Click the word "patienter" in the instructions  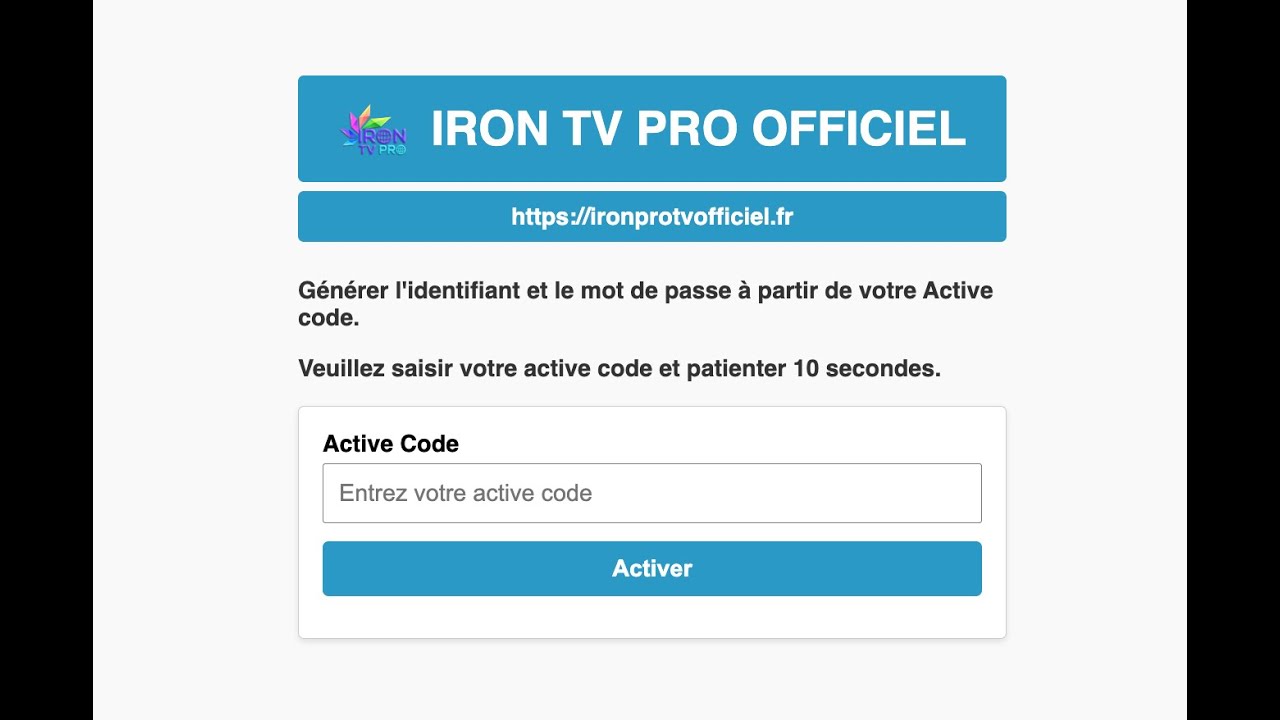pos(736,369)
